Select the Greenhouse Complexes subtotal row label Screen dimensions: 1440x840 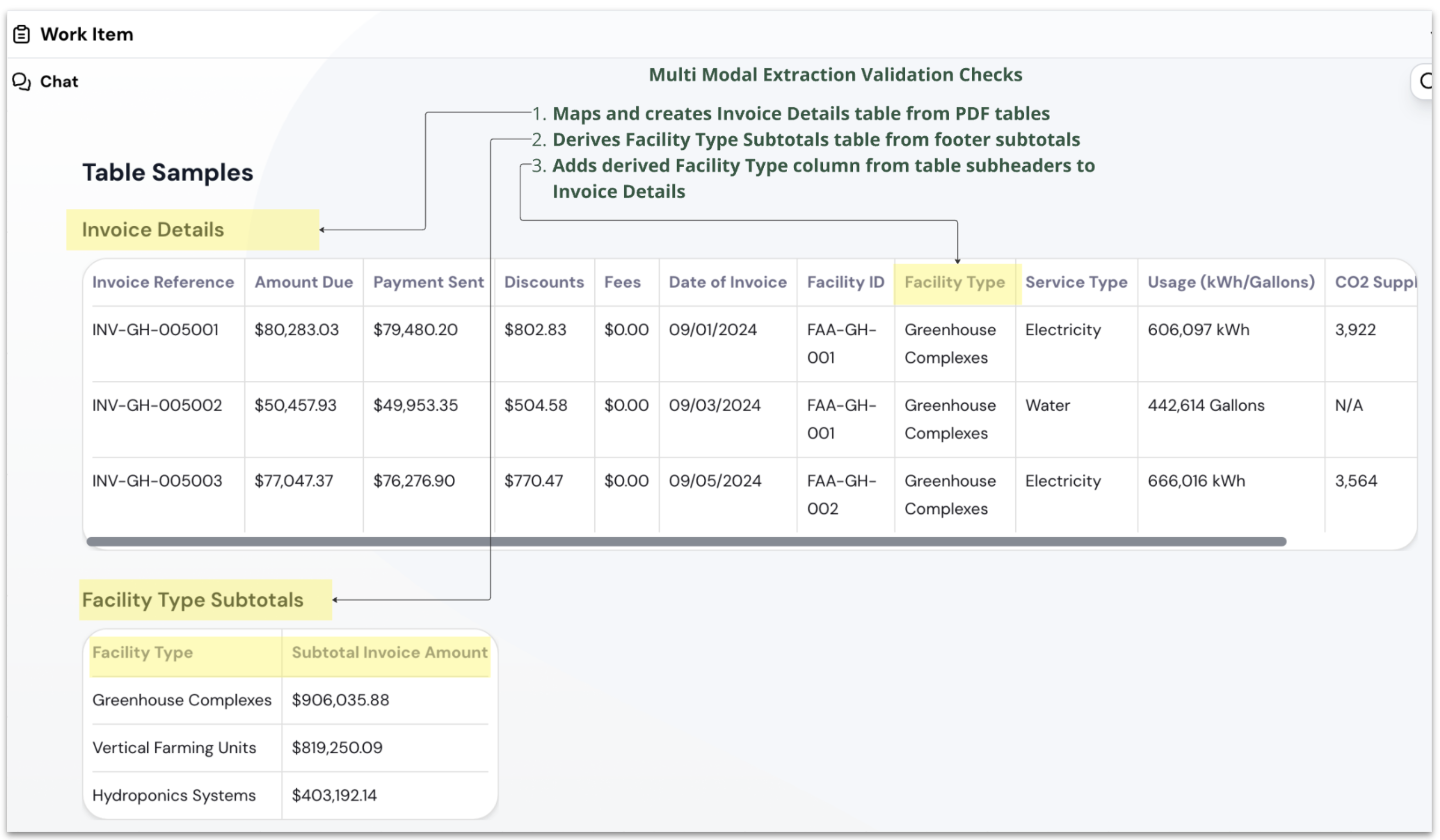(182, 700)
